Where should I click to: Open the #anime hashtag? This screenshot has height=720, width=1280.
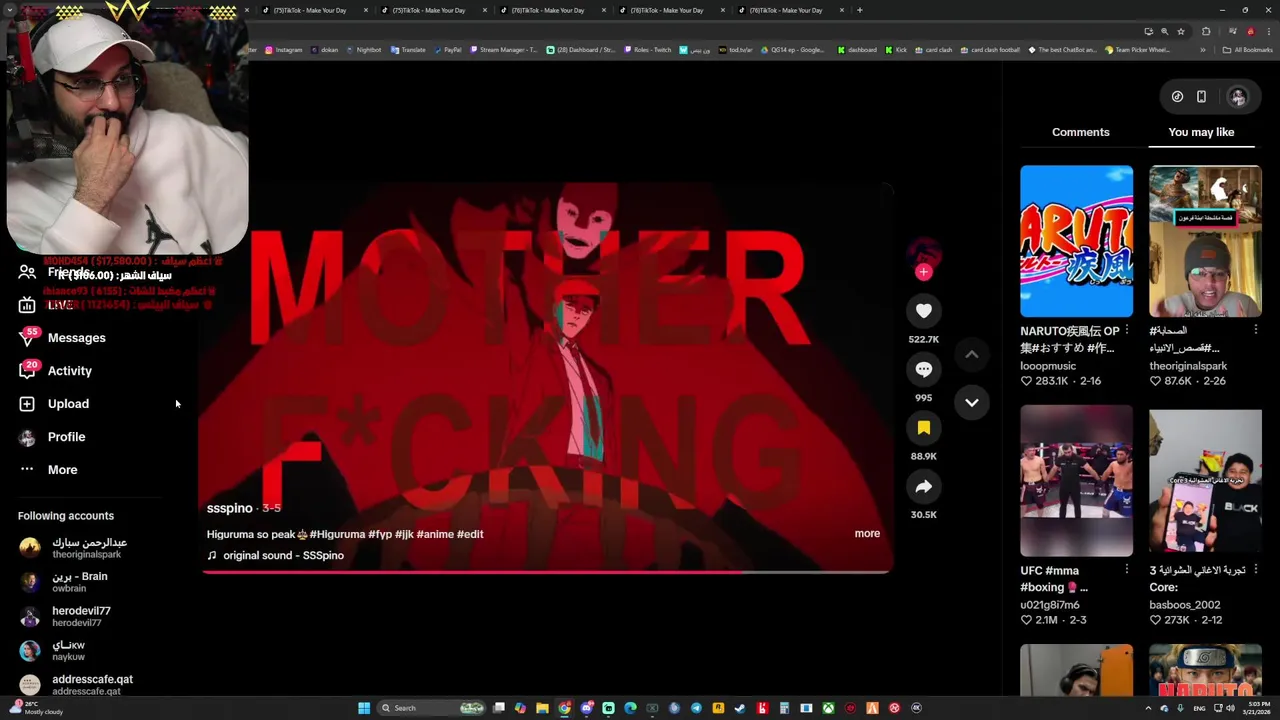coord(435,534)
